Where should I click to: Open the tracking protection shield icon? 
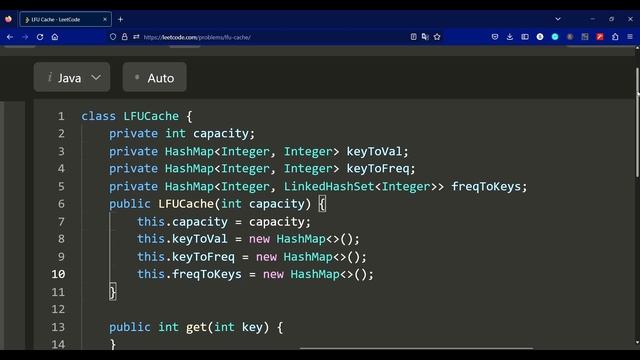pyautogui.click(x=113, y=37)
